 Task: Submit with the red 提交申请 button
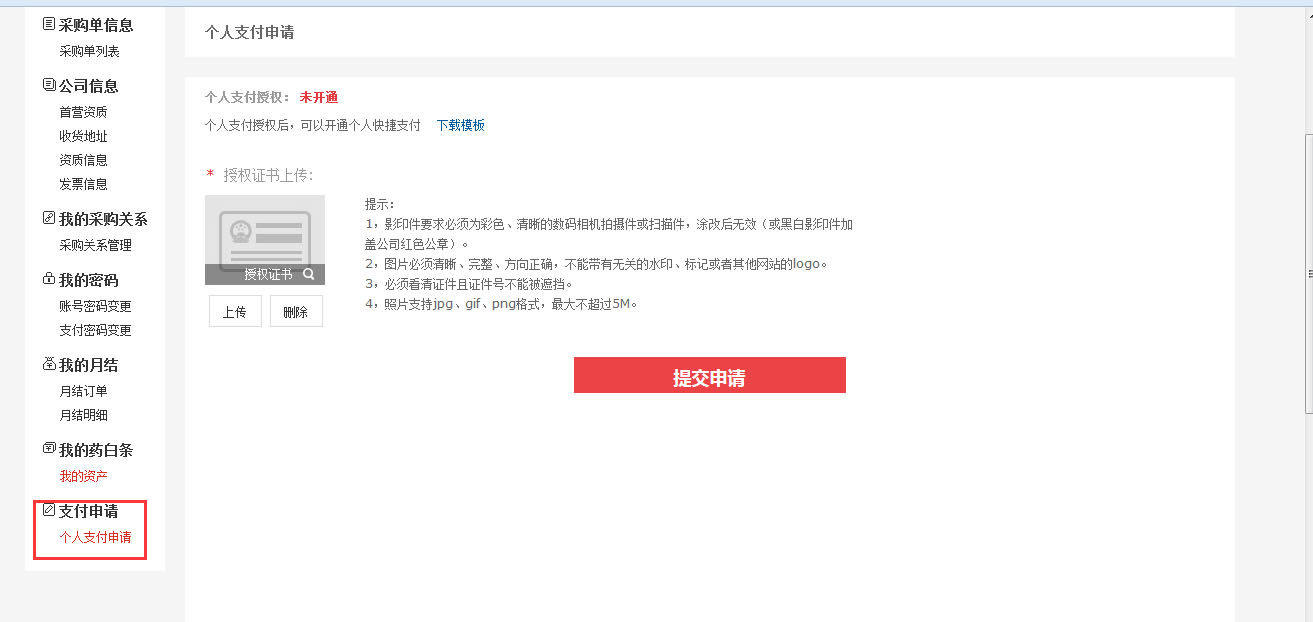coord(709,375)
